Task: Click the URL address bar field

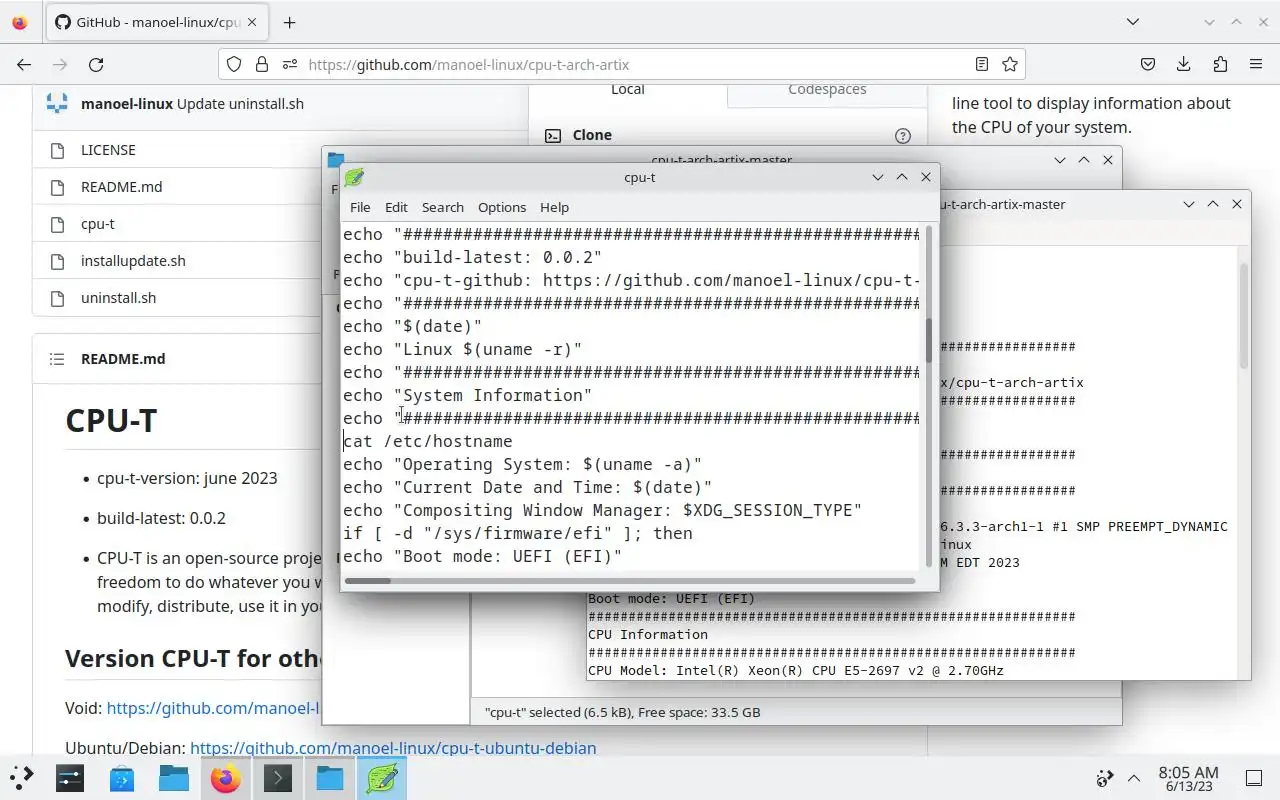Action: 620,64
